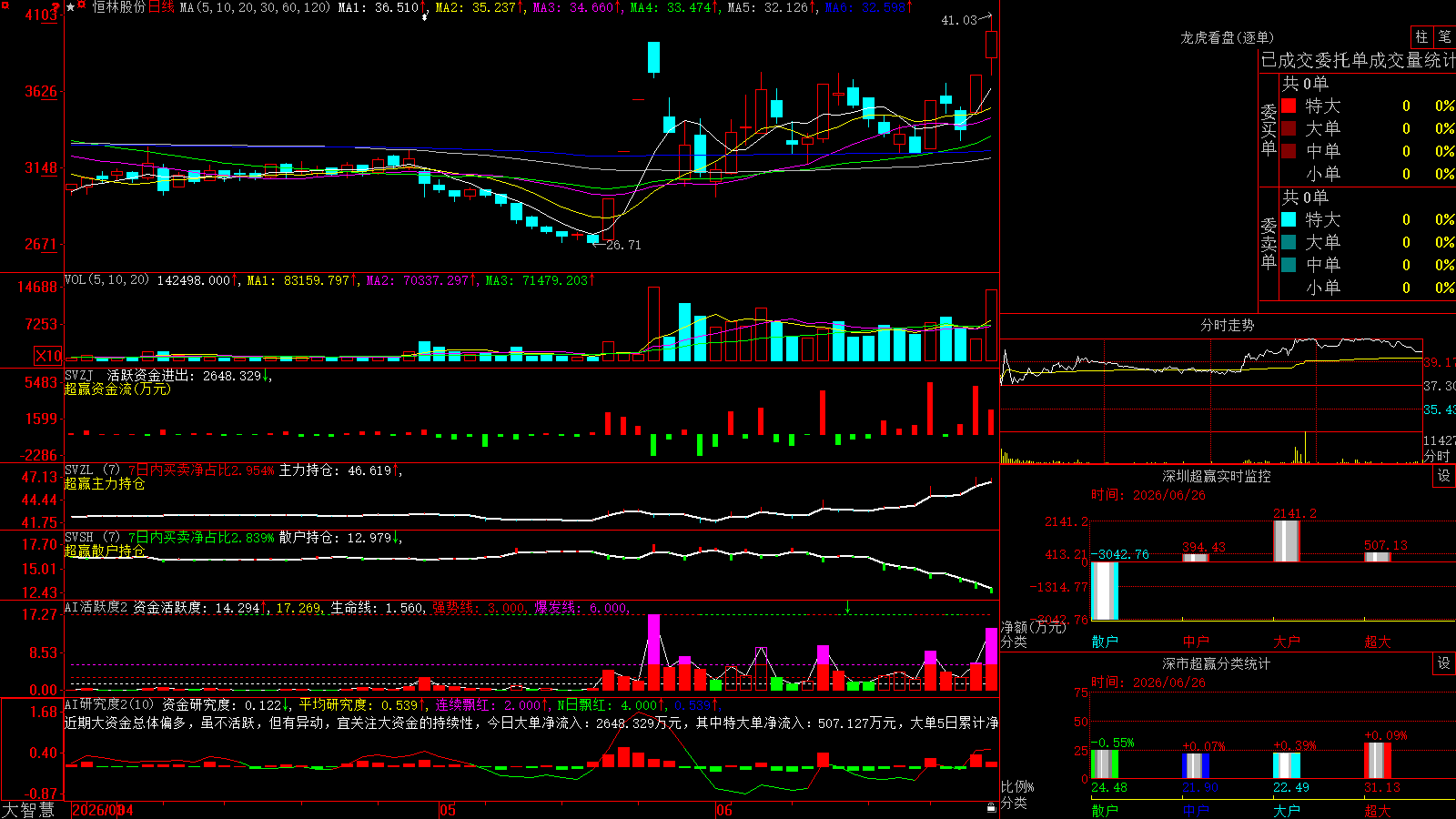Click the dark red 中单 swatch under 委买单

click(x=1289, y=151)
